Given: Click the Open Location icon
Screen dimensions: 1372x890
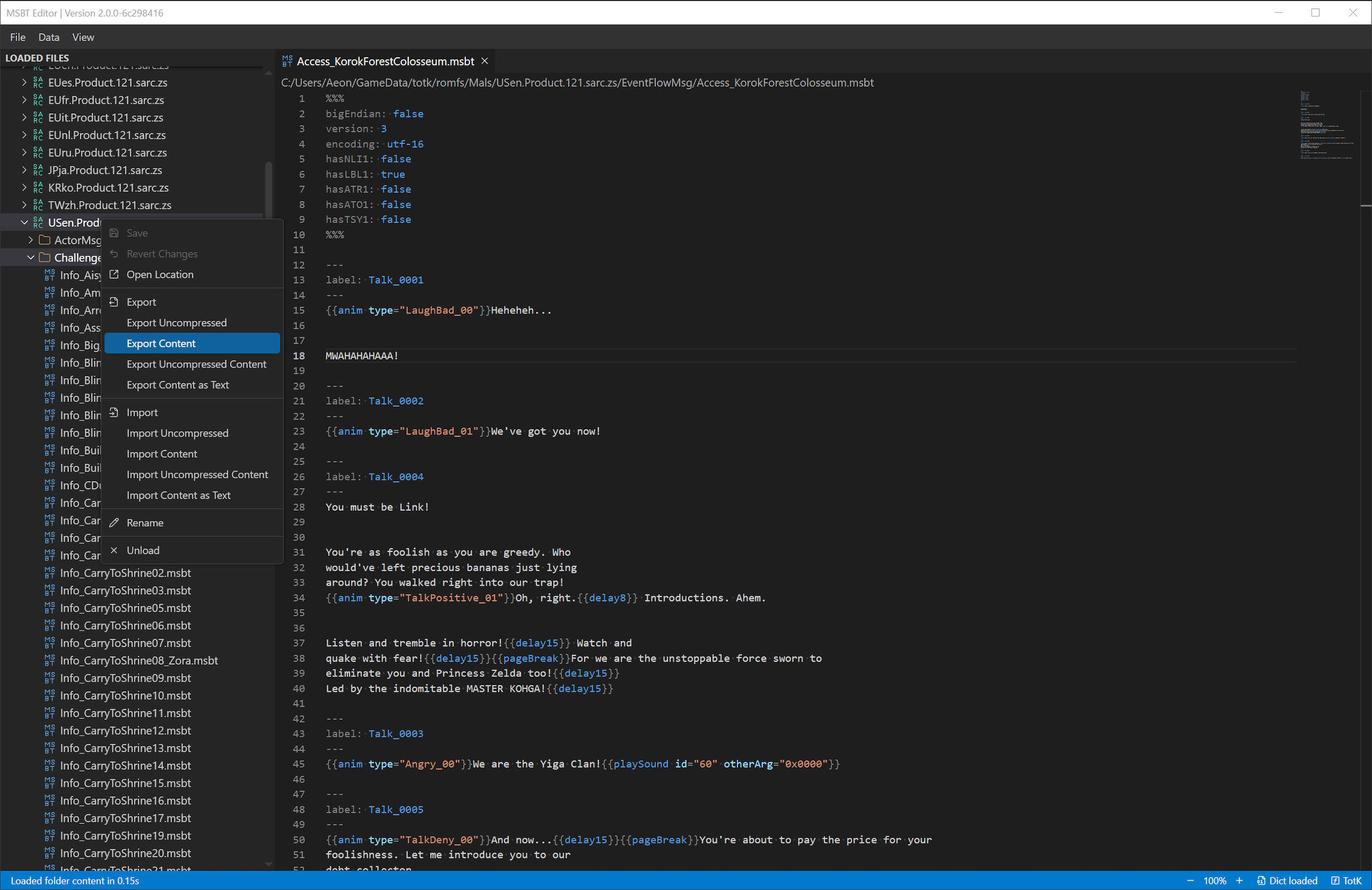Looking at the screenshot, I should [x=114, y=274].
